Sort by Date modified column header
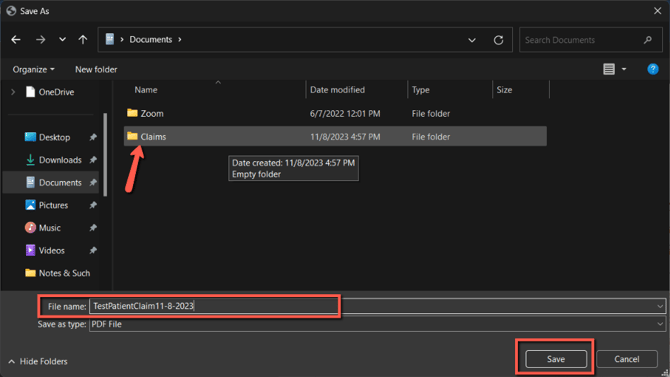Image resolution: width=670 pixels, height=377 pixels. pos(337,90)
